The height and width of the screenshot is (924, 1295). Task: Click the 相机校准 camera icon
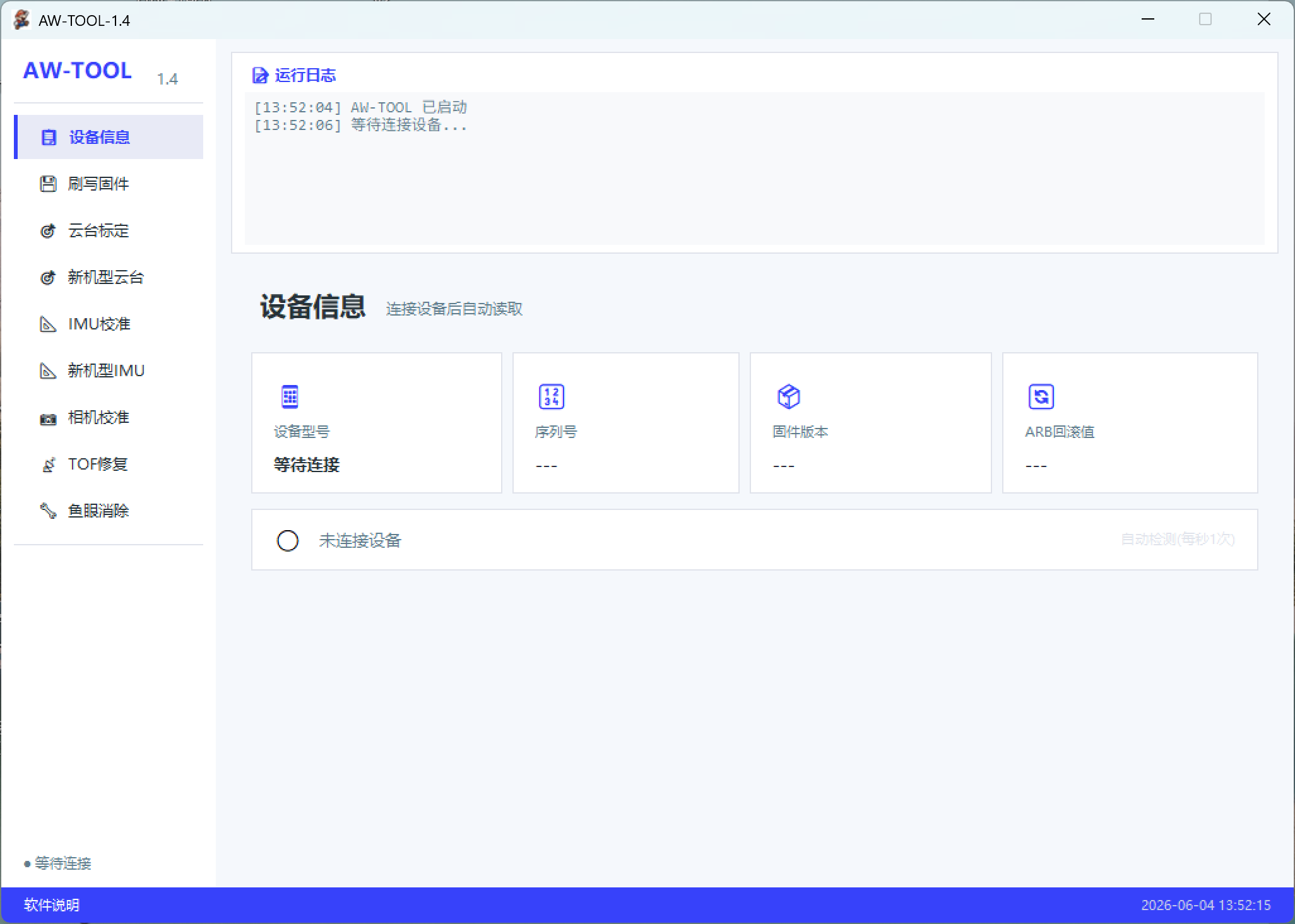pyautogui.click(x=48, y=418)
